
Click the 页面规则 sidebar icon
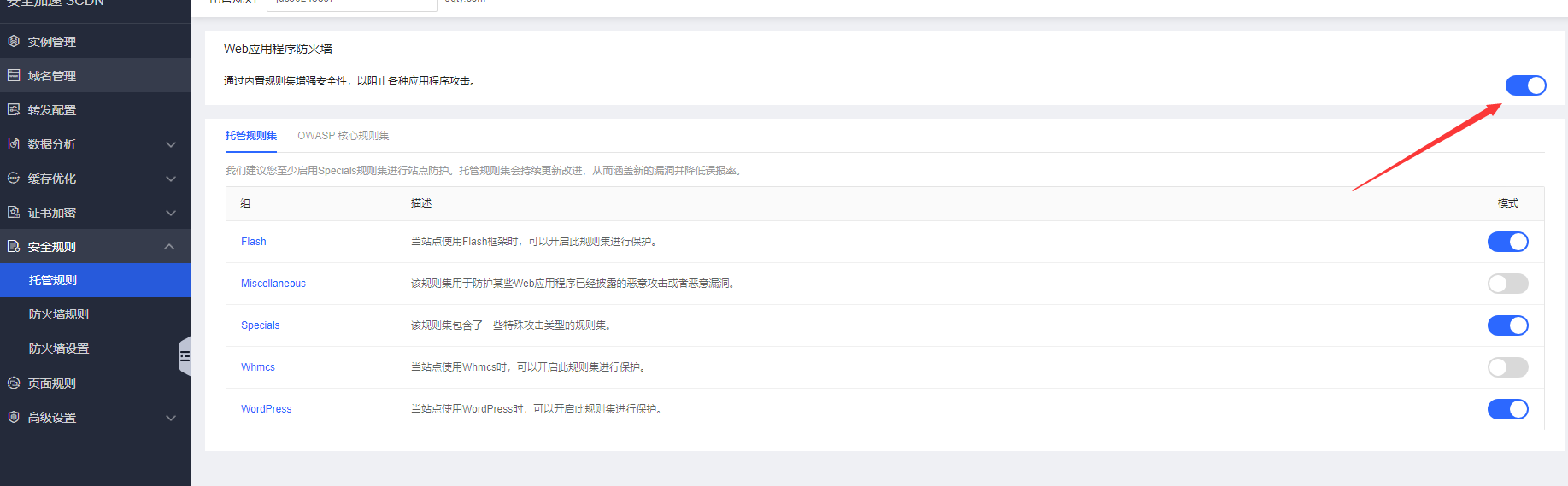click(x=14, y=383)
